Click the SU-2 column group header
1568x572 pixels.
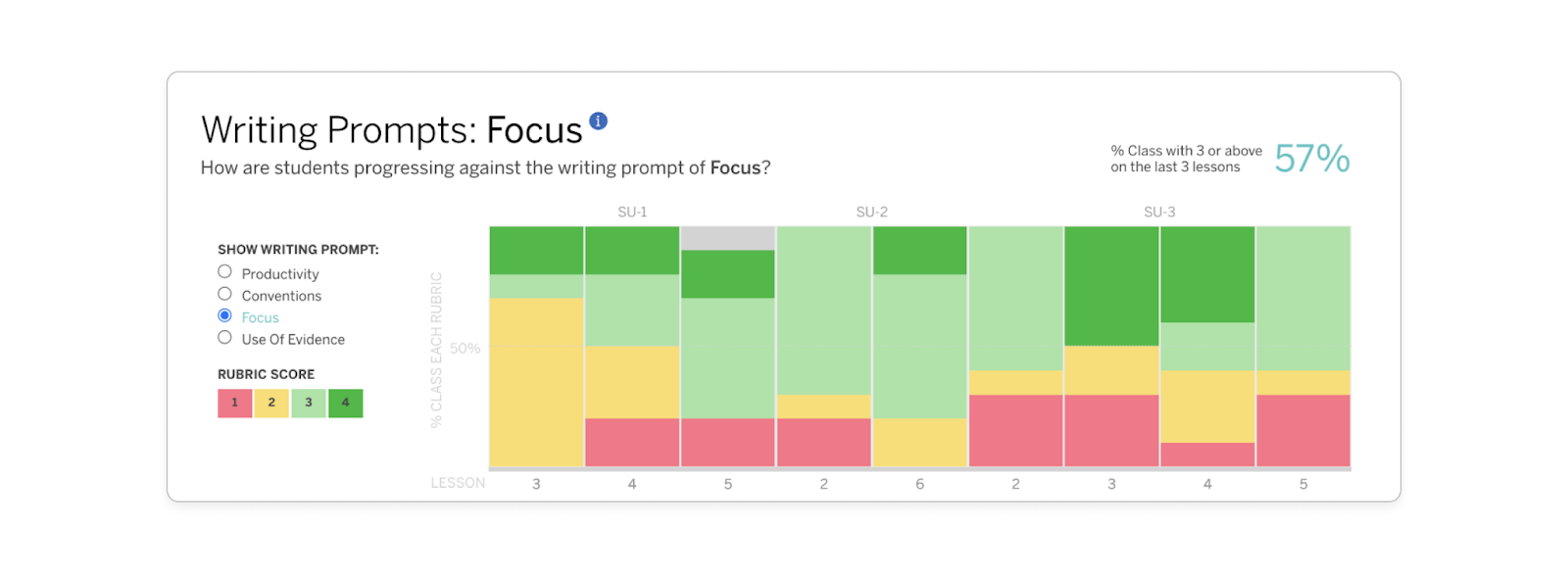click(869, 211)
